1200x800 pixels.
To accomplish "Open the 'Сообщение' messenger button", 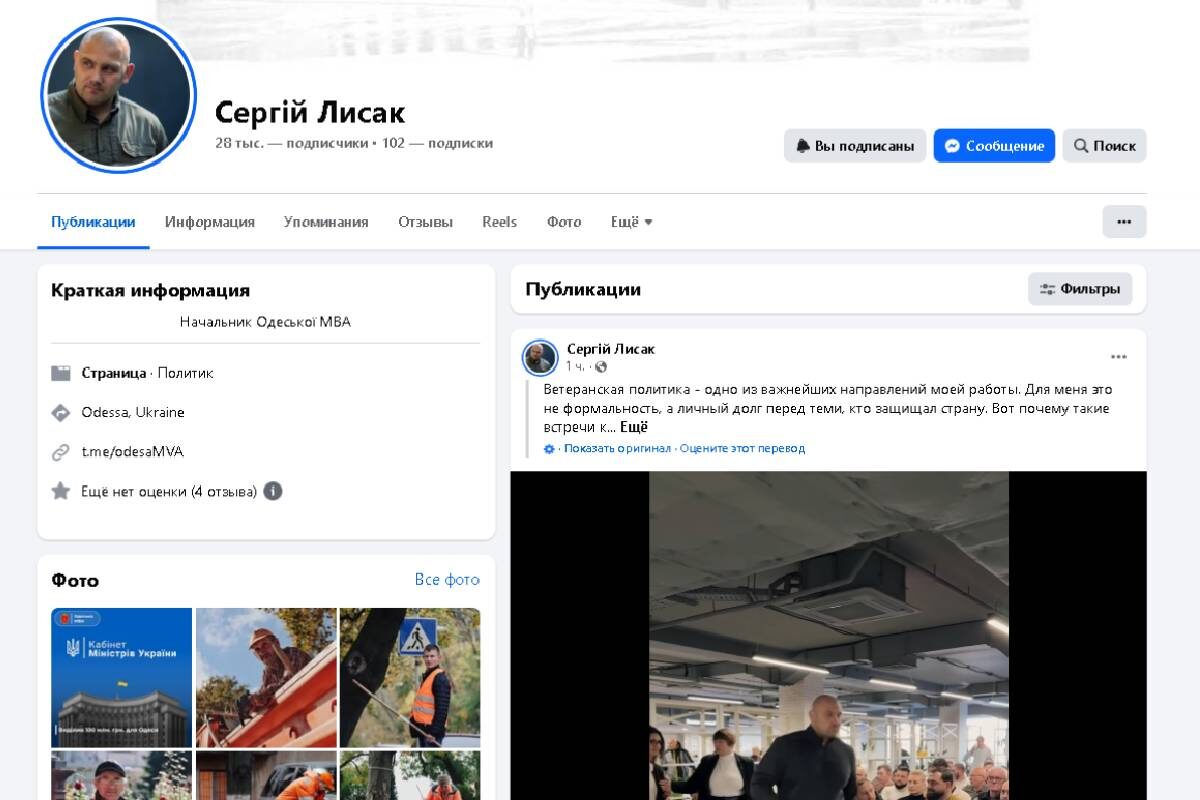I will click(x=994, y=146).
